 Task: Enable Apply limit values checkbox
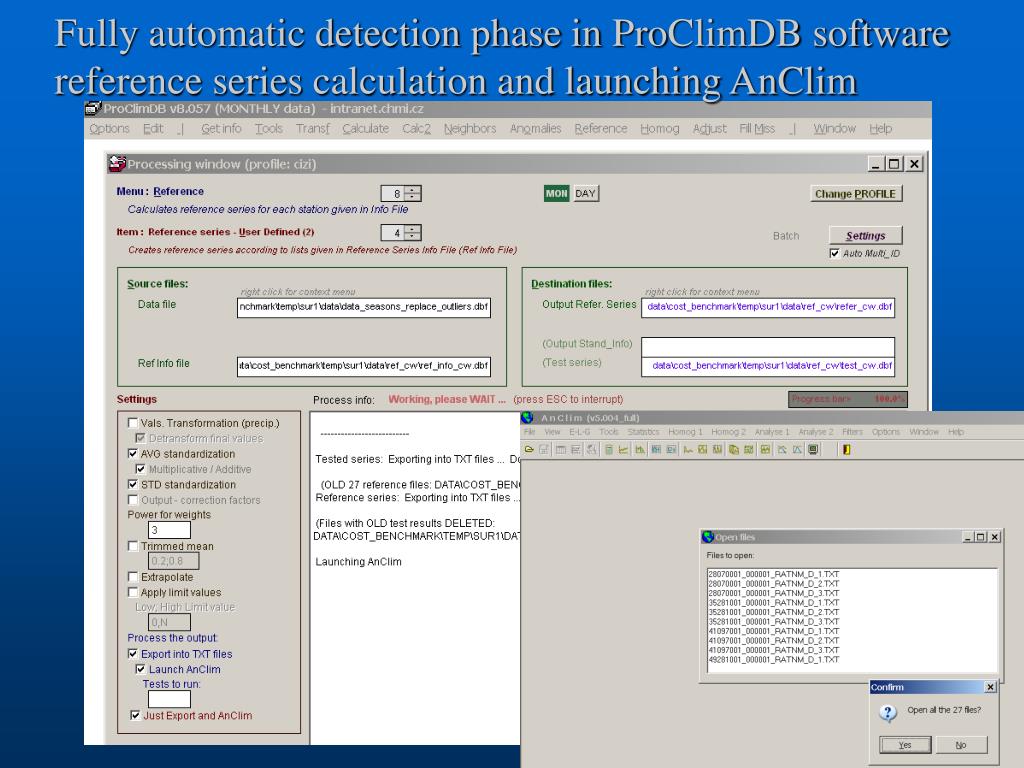133,592
